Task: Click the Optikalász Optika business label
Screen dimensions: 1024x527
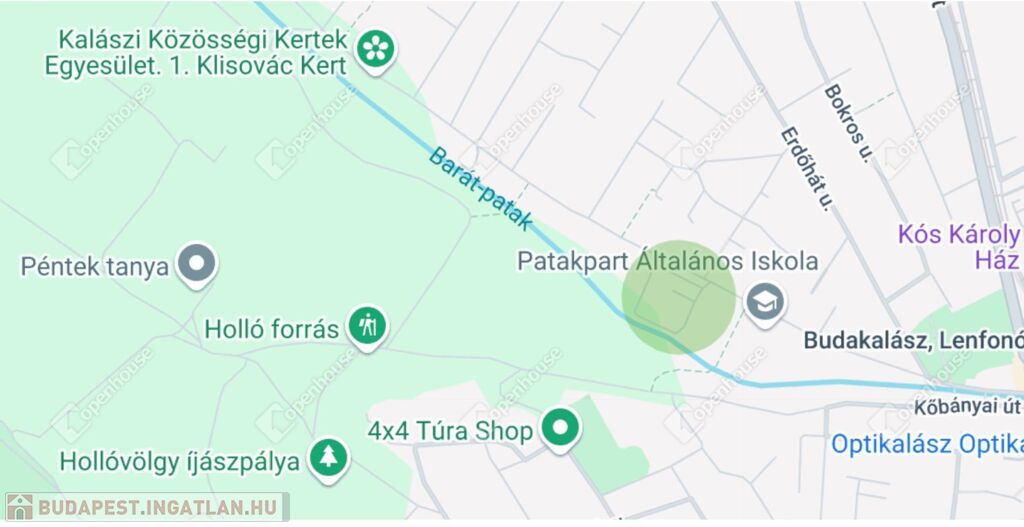Action: pyautogui.click(x=927, y=445)
